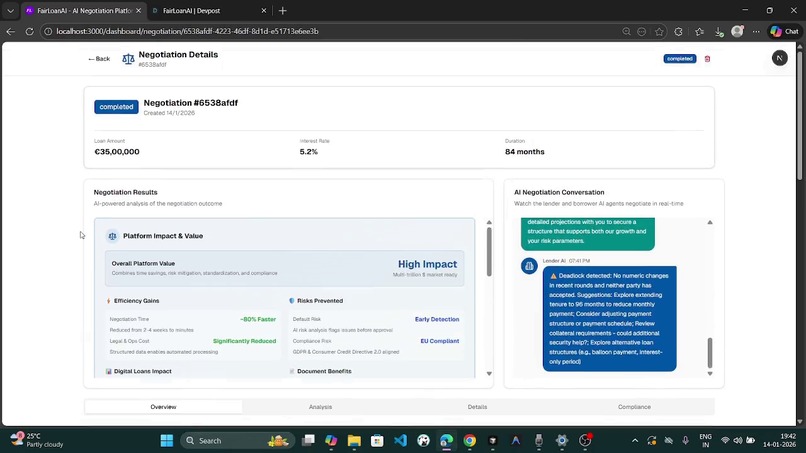Bookmark page with the star icon

(659, 31)
